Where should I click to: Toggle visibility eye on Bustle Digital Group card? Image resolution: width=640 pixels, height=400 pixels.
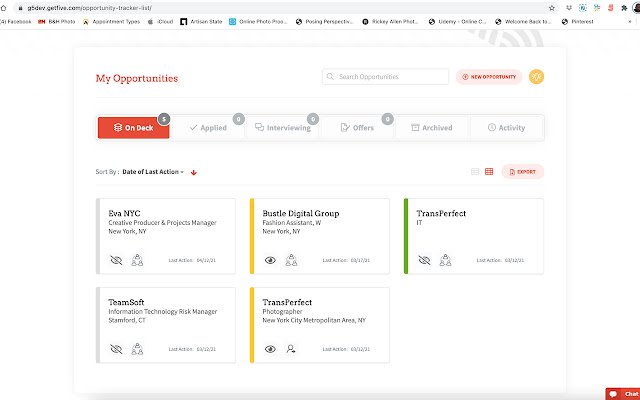(x=270, y=260)
